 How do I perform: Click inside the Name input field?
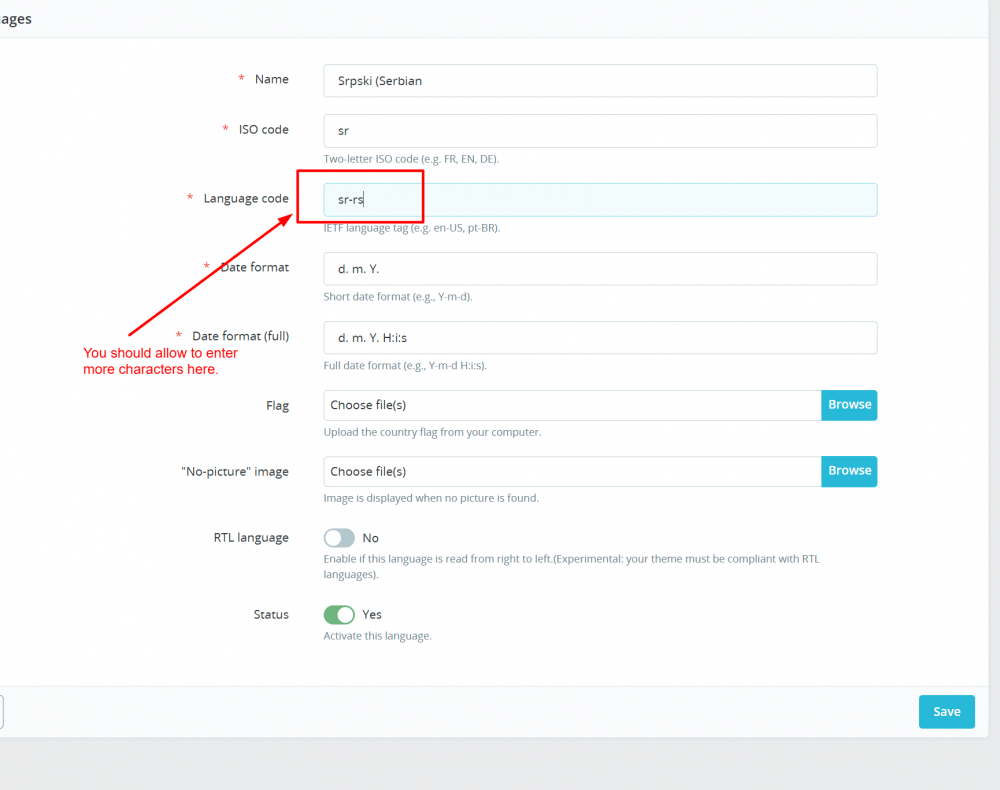tap(600, 80)
